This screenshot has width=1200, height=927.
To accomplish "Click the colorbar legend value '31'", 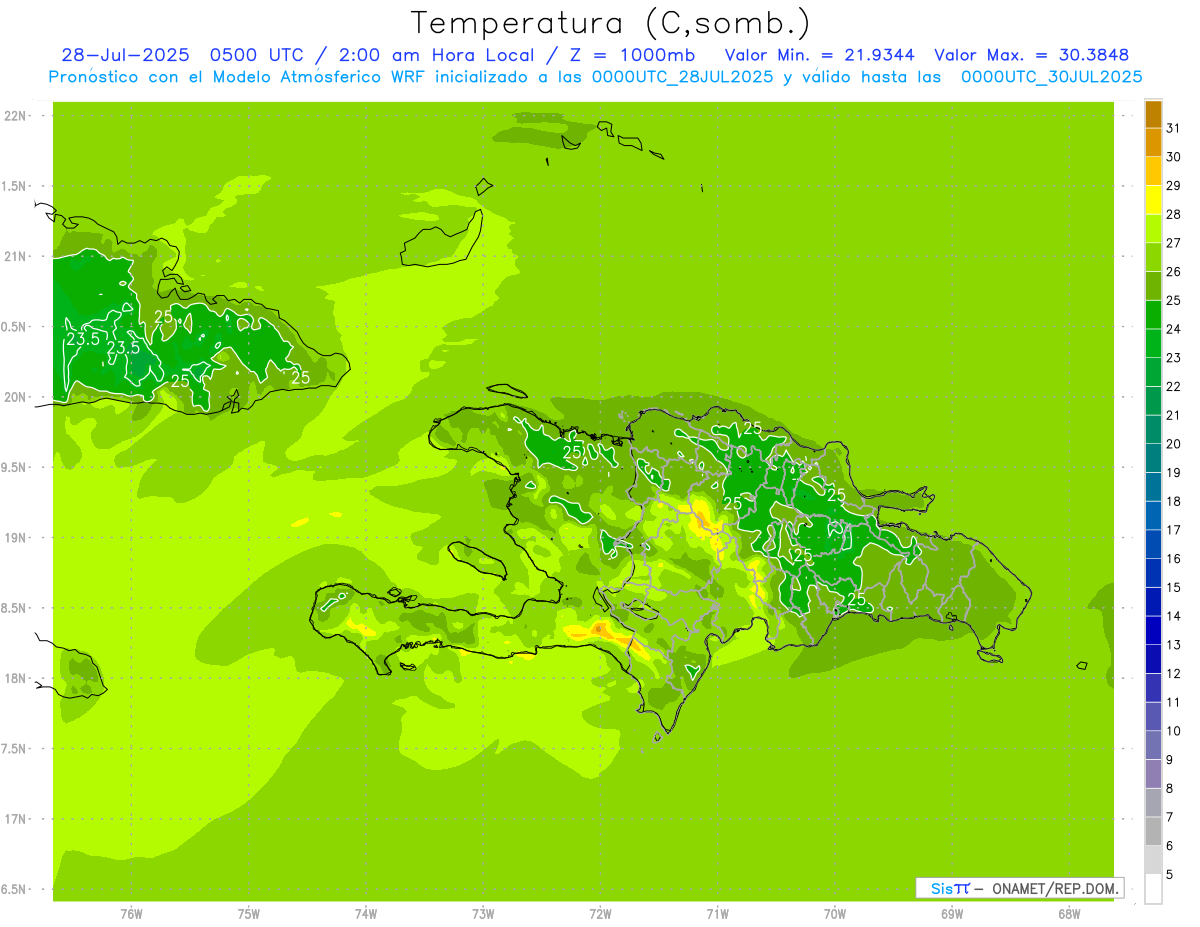I will click(1173, 128).
